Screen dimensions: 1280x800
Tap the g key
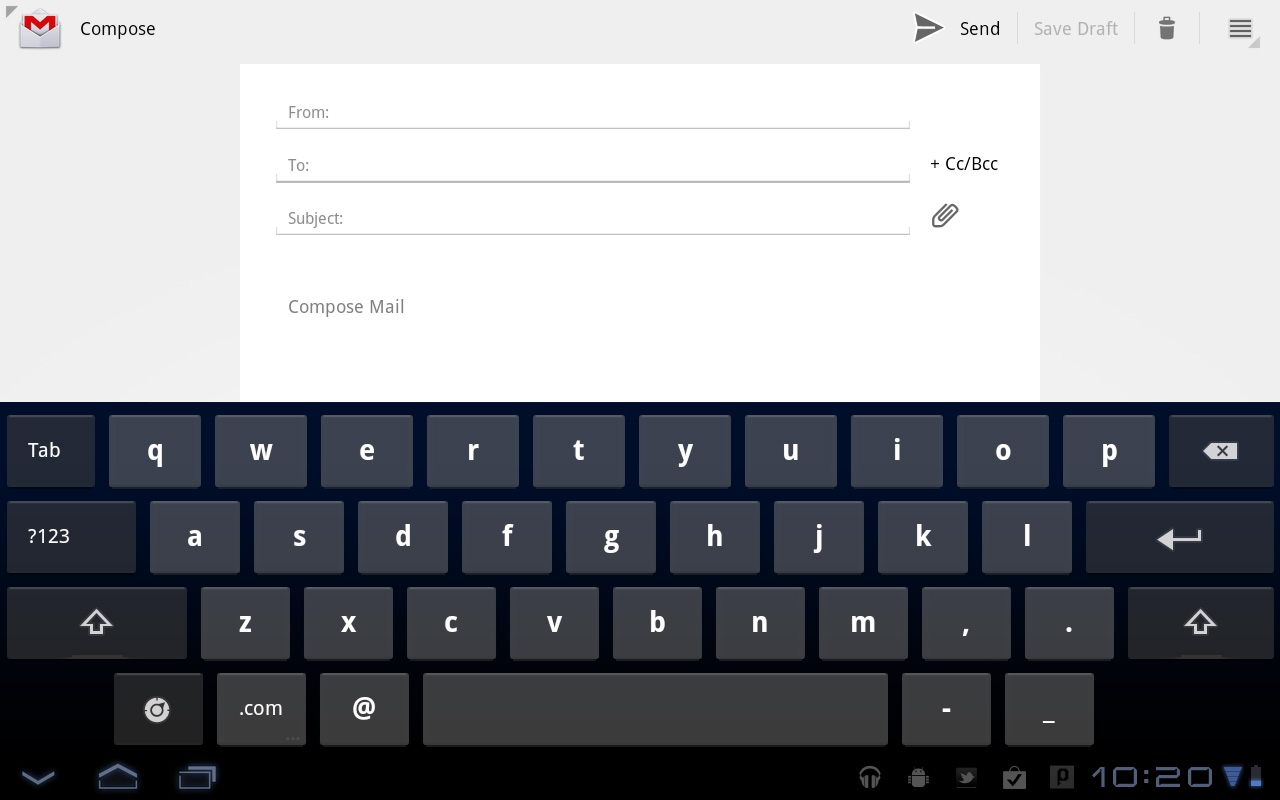point(611,537)
